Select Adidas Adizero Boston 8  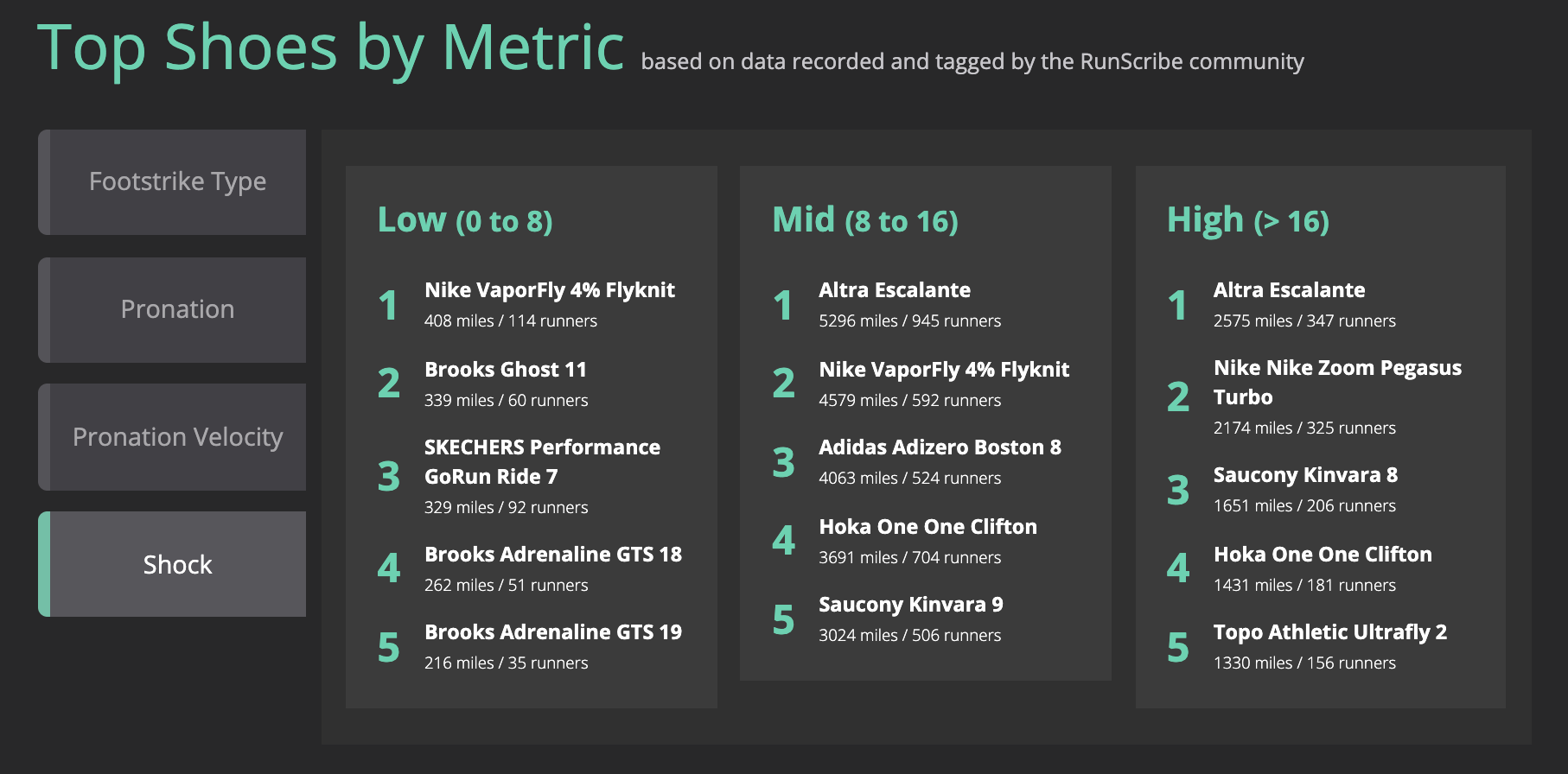[940, 447]
